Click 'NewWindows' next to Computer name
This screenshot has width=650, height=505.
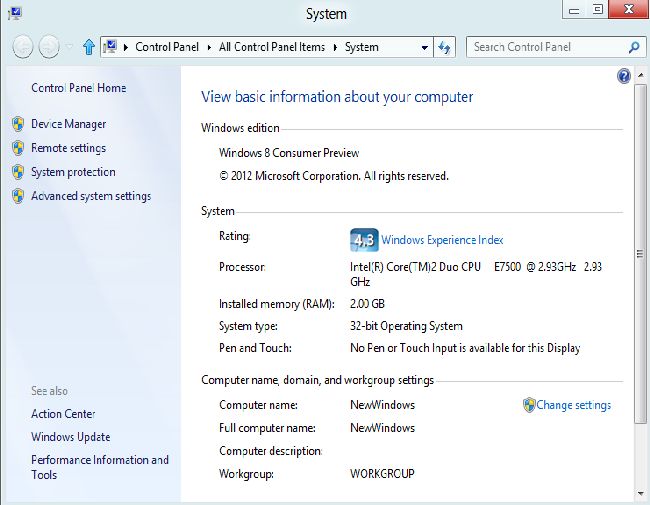point(382,405)
